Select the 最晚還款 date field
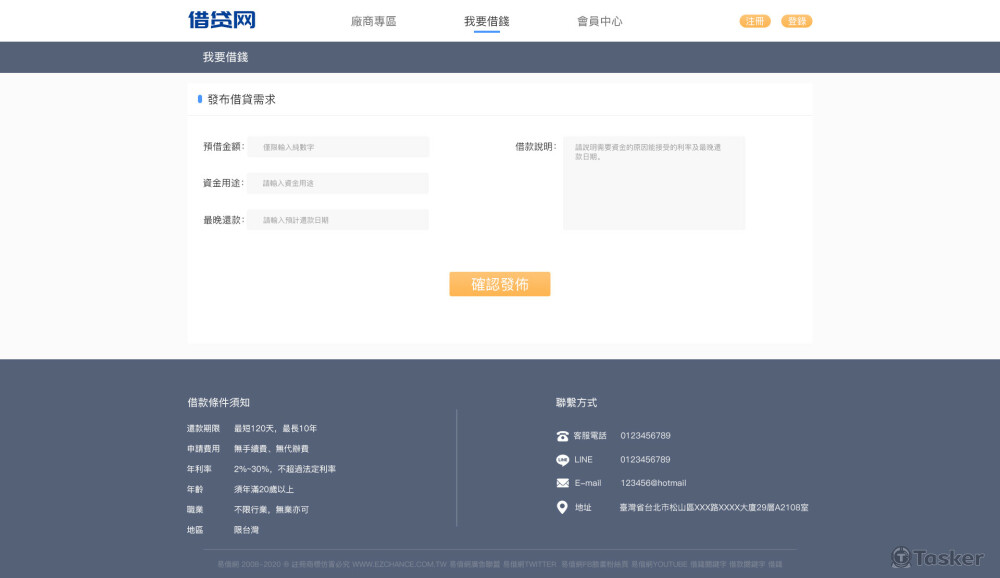Viewport: 1000px width, 578px height. point(338,220)
